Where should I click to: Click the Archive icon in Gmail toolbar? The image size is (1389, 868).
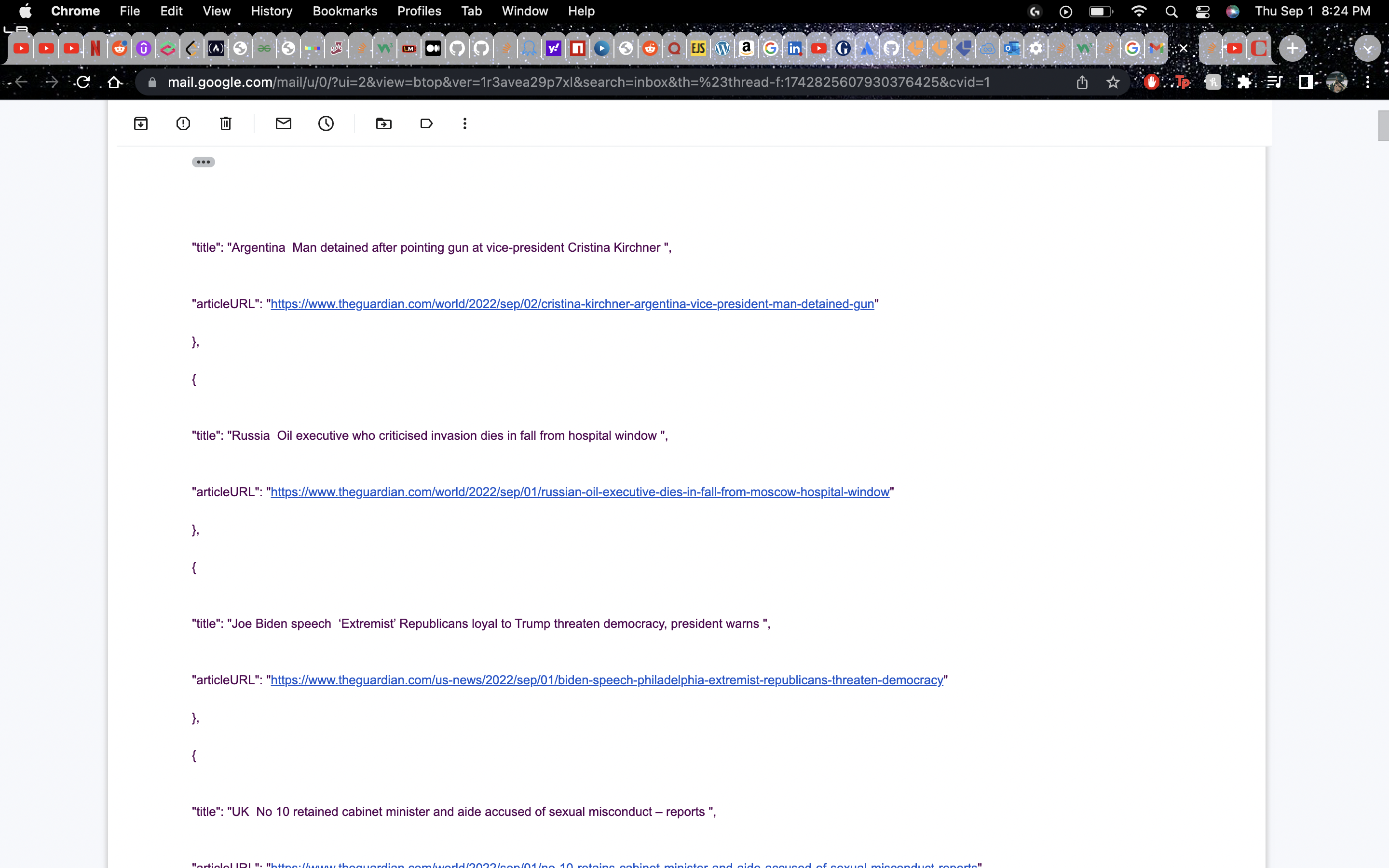(141, 123)
